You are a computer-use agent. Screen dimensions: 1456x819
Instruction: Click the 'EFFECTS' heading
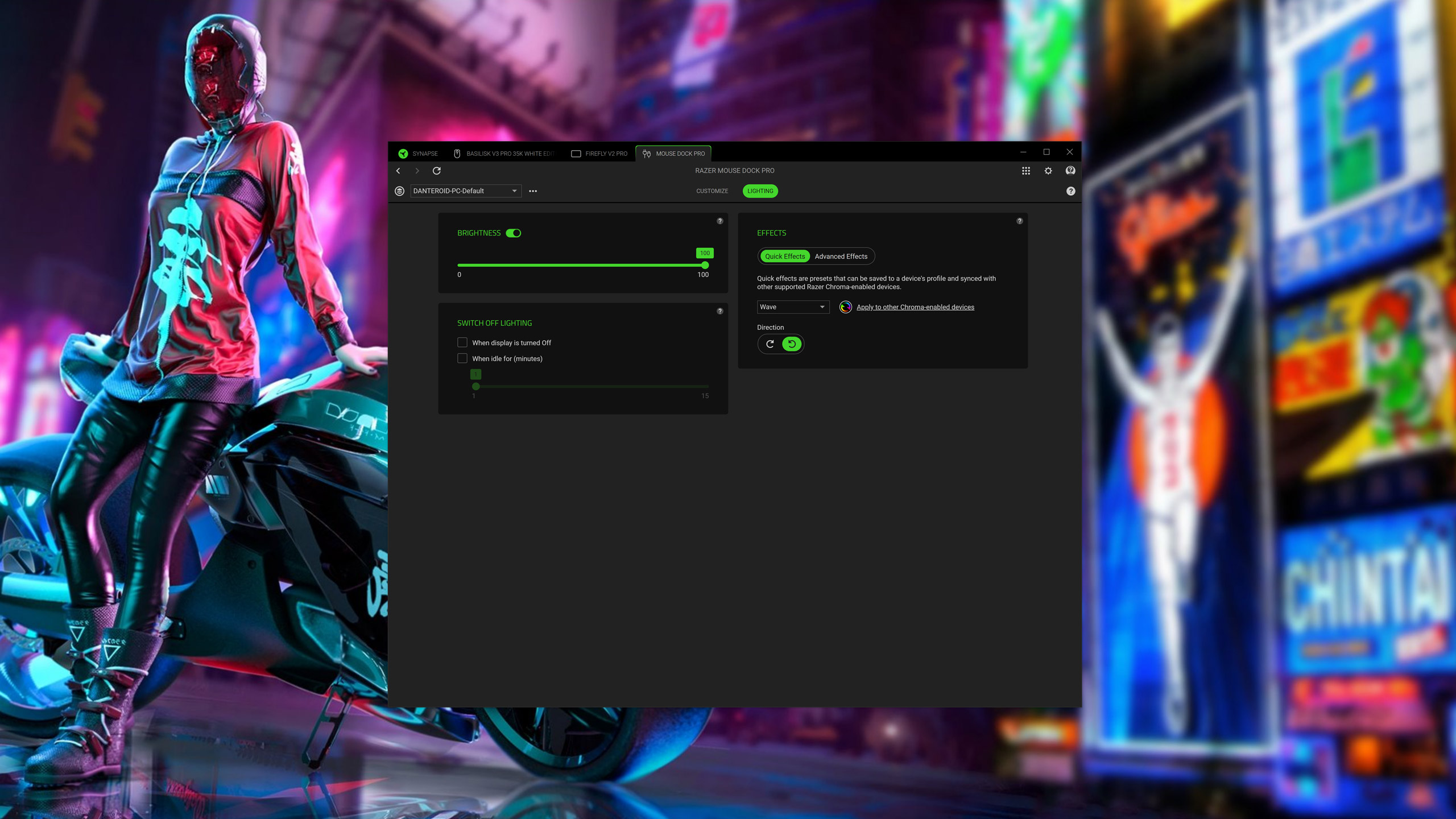tap(771, 233)
